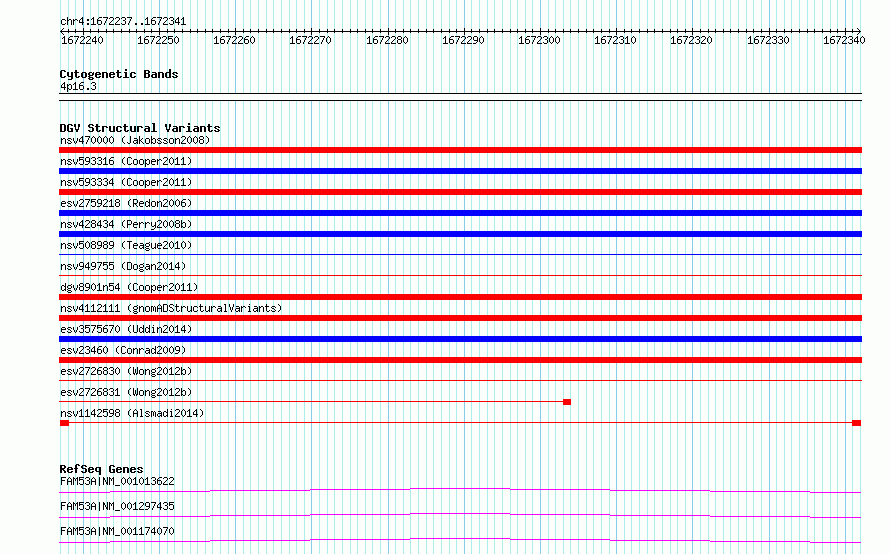Click ruler position 1672270
Viewport: 890px width, 554px height.
(310, 40)
